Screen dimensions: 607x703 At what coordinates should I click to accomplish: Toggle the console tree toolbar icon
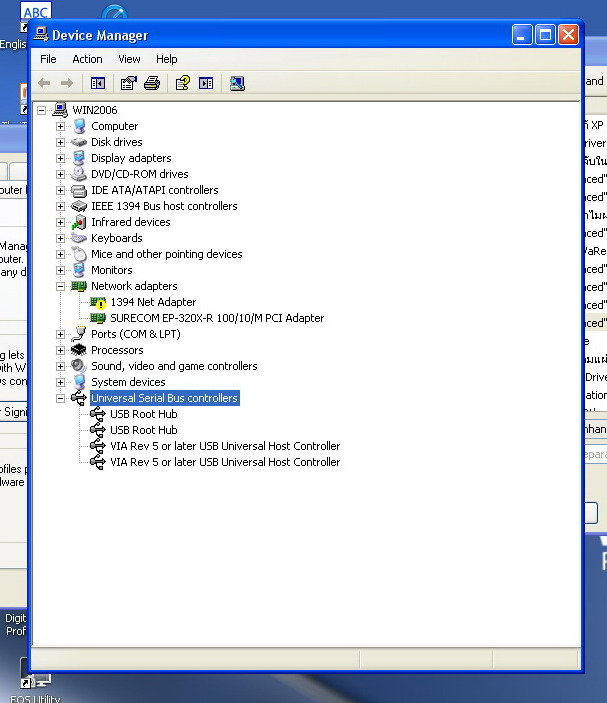(x=98, y=83)
